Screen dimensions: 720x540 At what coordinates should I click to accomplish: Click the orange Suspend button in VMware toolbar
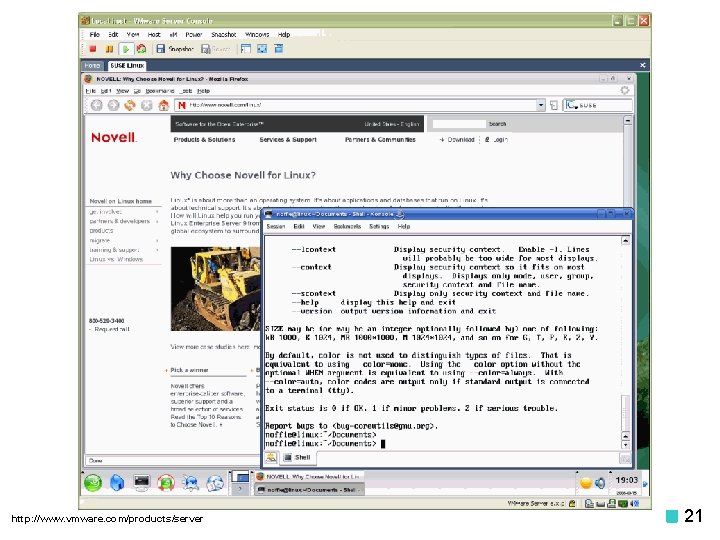pos(109,49)
